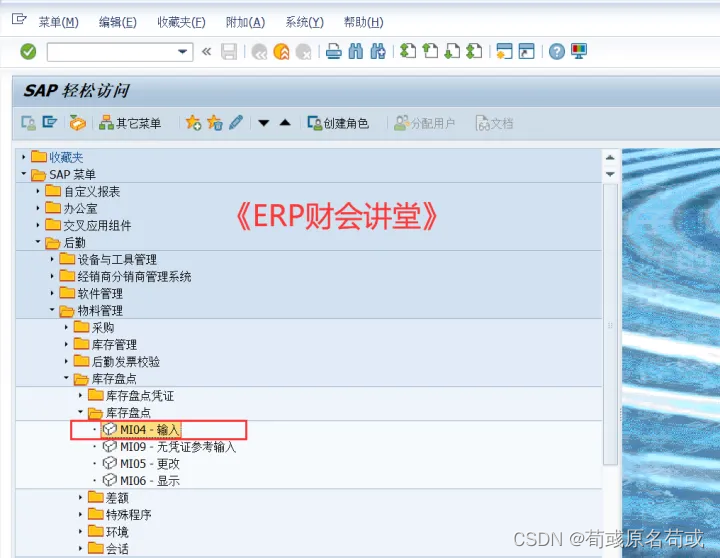The width and height of the screenshot is (720, 558).
Task: Select the 经销商分销商管理系统 tree item
Action: (135, 276)
